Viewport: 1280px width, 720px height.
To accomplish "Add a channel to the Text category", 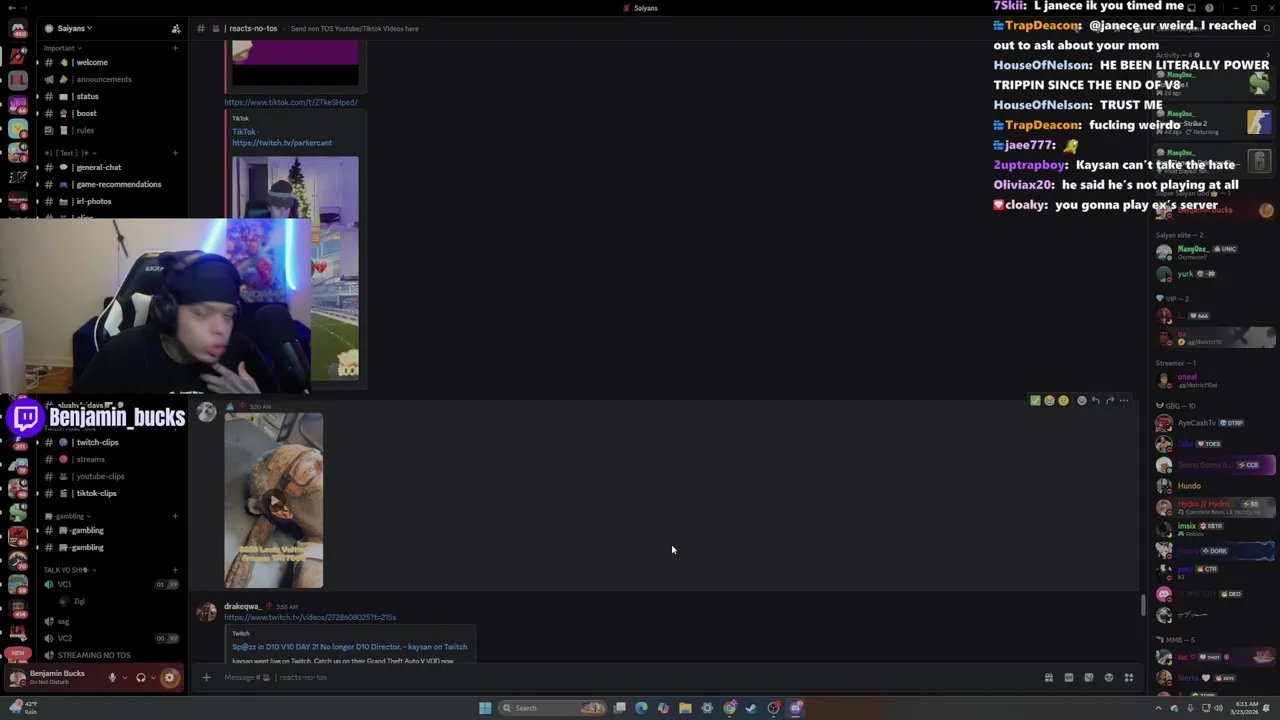I will 175,153.
